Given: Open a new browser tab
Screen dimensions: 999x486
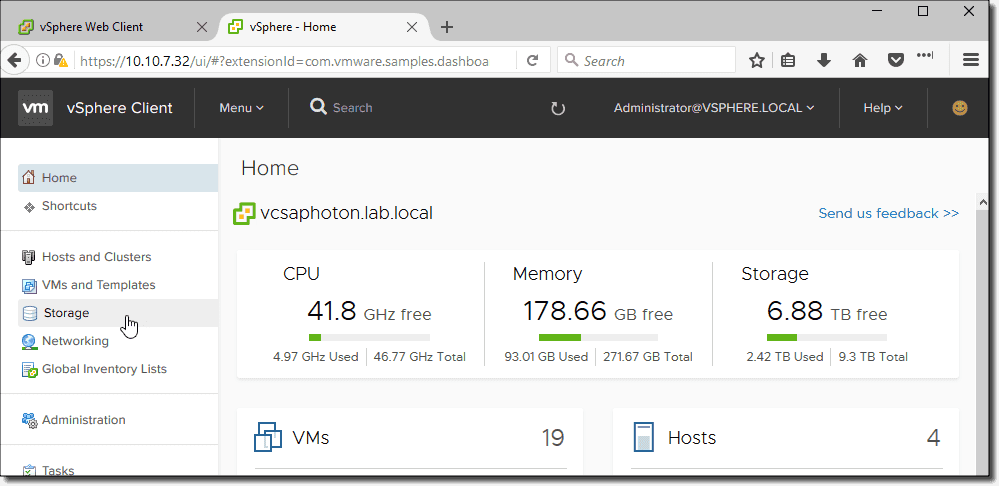Looking at the screenshot, I should [447, 27].
